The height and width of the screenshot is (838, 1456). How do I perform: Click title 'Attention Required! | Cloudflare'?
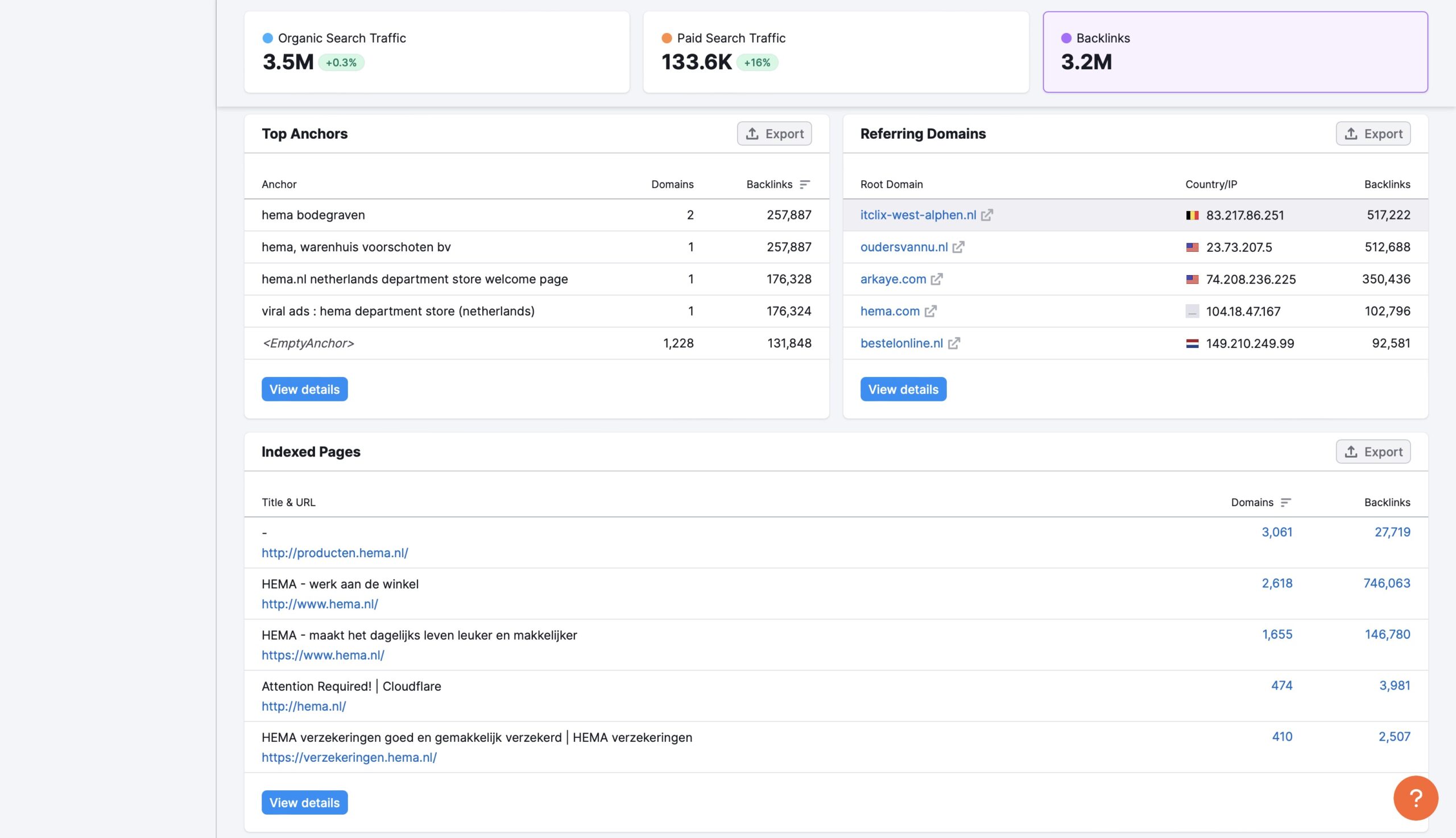point(351,686)
